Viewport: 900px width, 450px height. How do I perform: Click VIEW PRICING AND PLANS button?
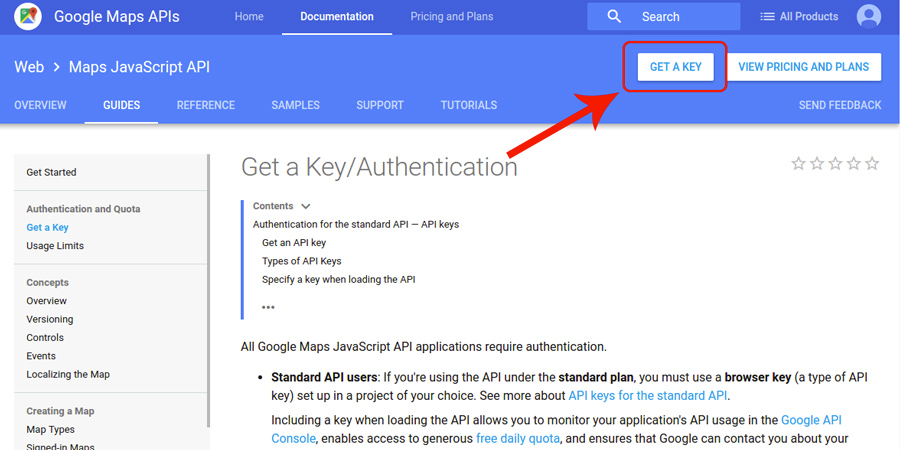804,67
